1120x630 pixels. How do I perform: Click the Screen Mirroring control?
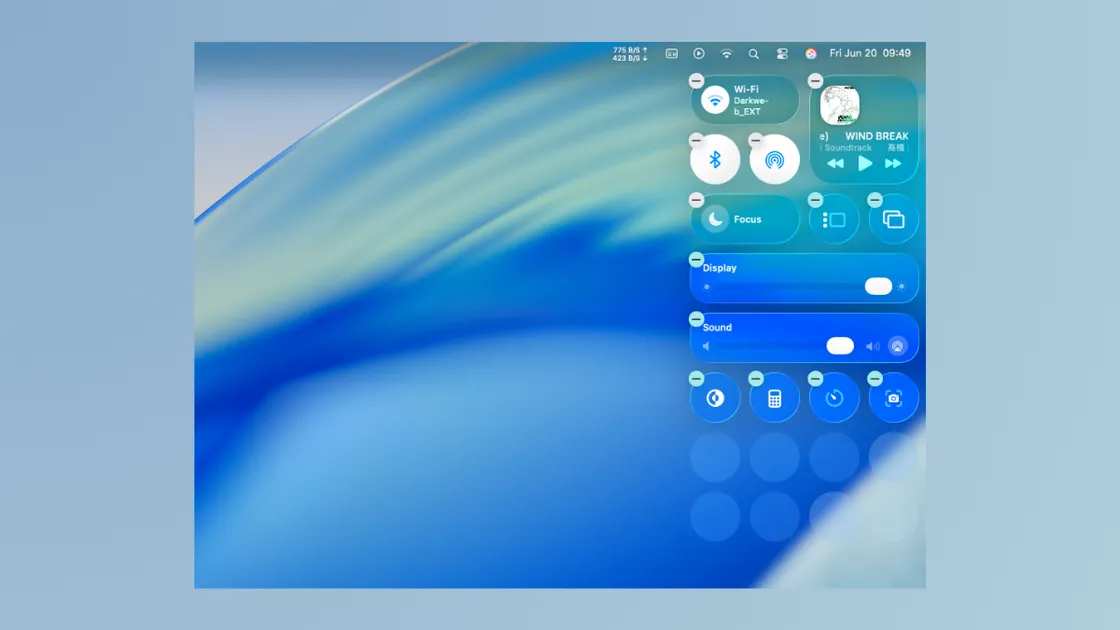click(x=894, y=220)
